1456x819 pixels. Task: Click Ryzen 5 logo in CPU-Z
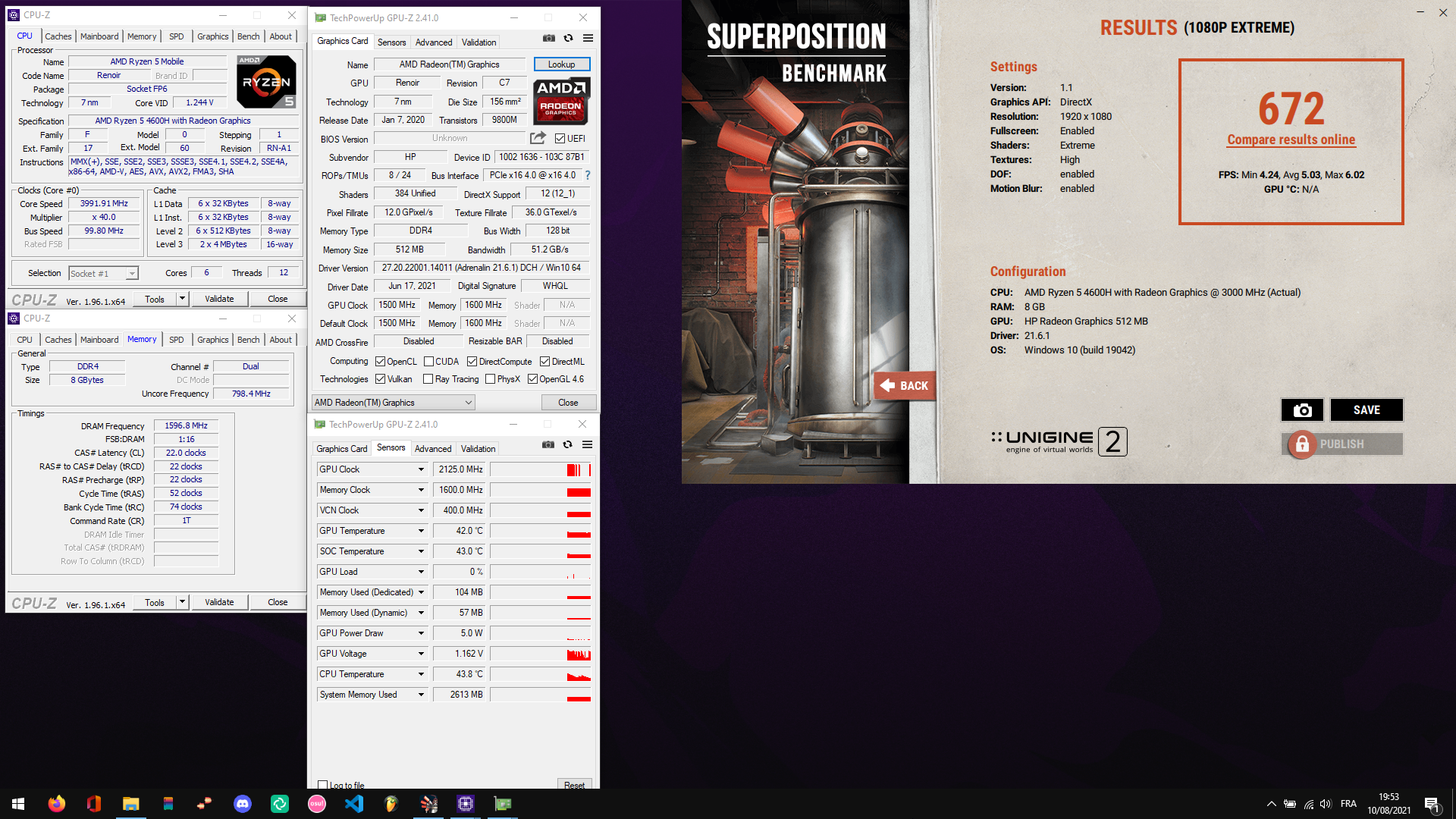266,82
